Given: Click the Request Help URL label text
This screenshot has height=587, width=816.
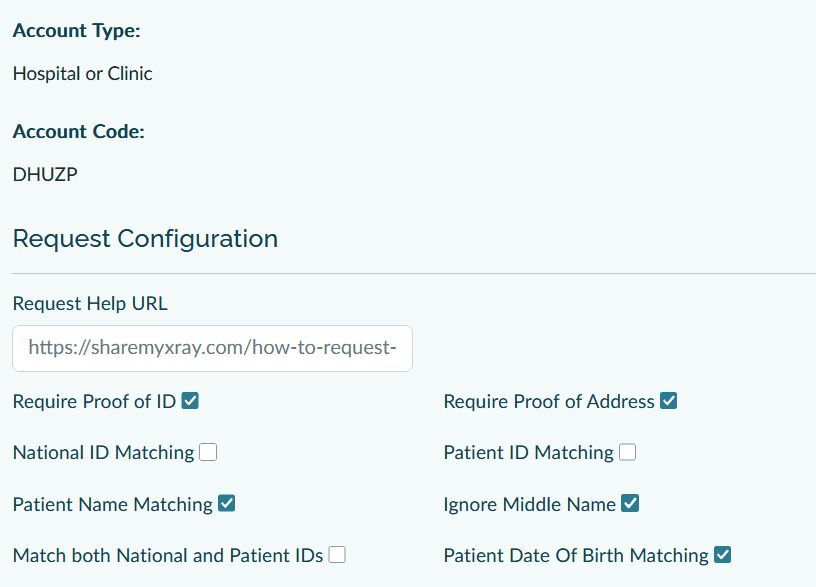Looking at the screenshot, I should (90, 303).
